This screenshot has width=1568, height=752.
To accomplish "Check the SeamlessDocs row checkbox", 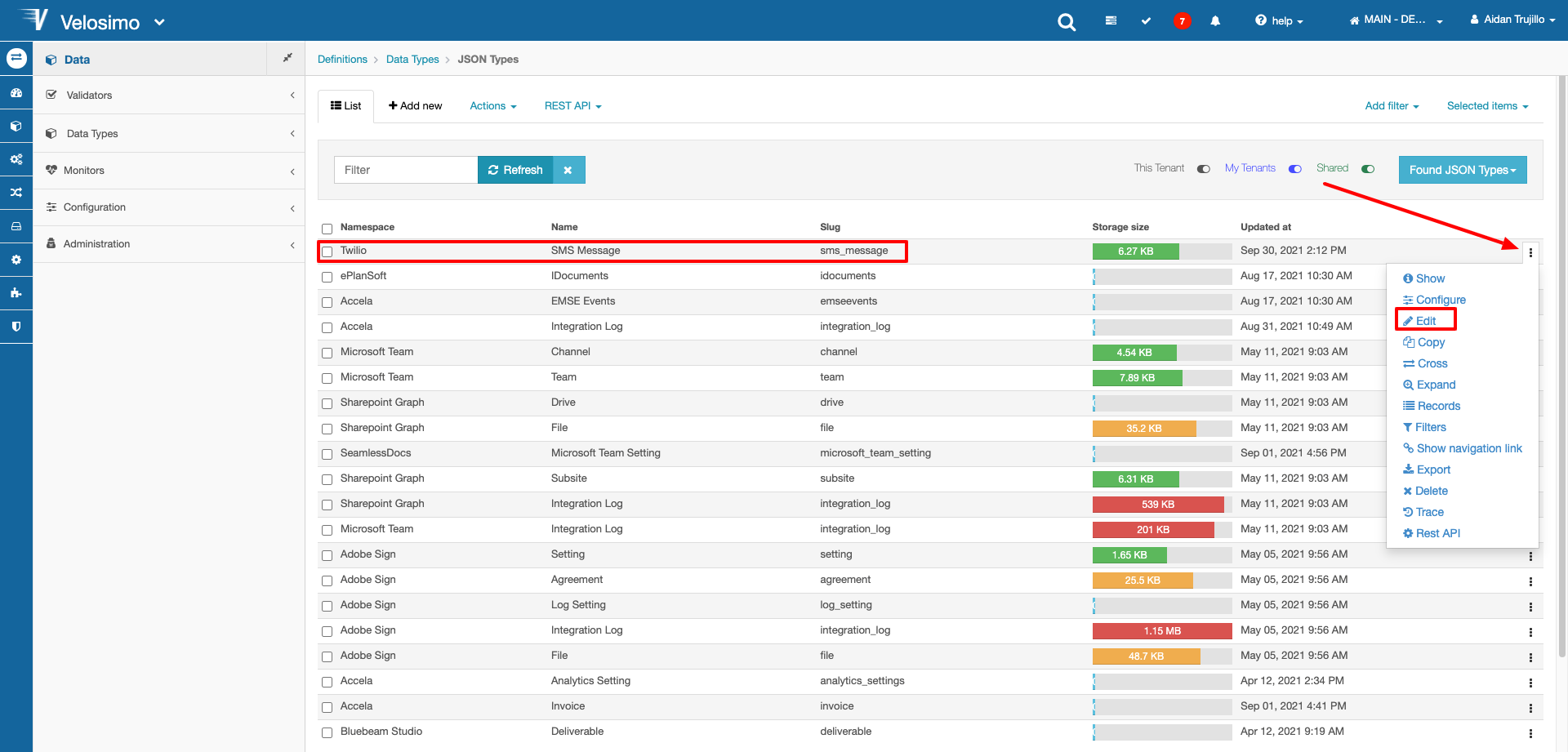I will (x=327, y=454).
